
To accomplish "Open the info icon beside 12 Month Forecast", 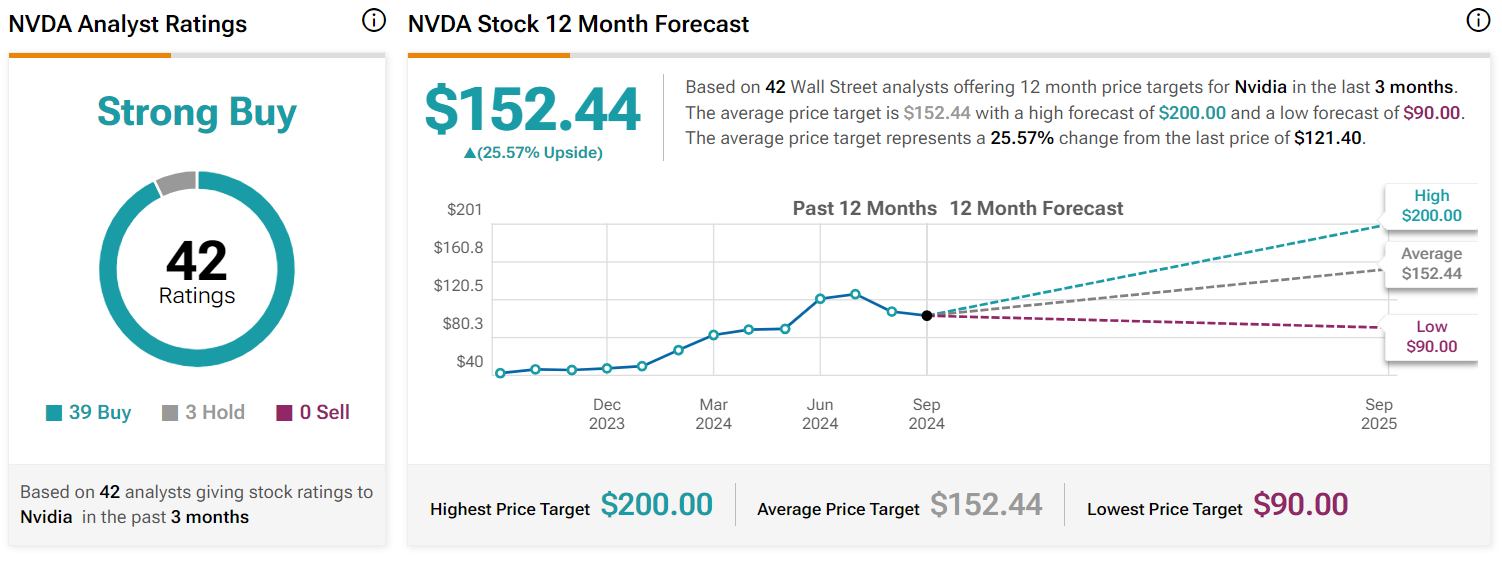I will 1477,21.
